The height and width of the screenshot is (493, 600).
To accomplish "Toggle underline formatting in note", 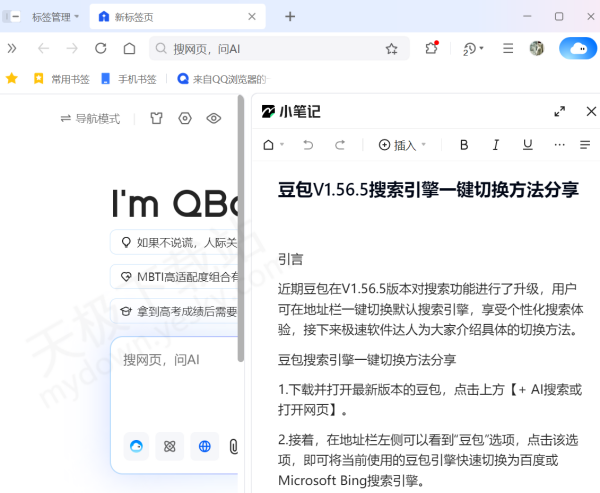I will (528, 145).
